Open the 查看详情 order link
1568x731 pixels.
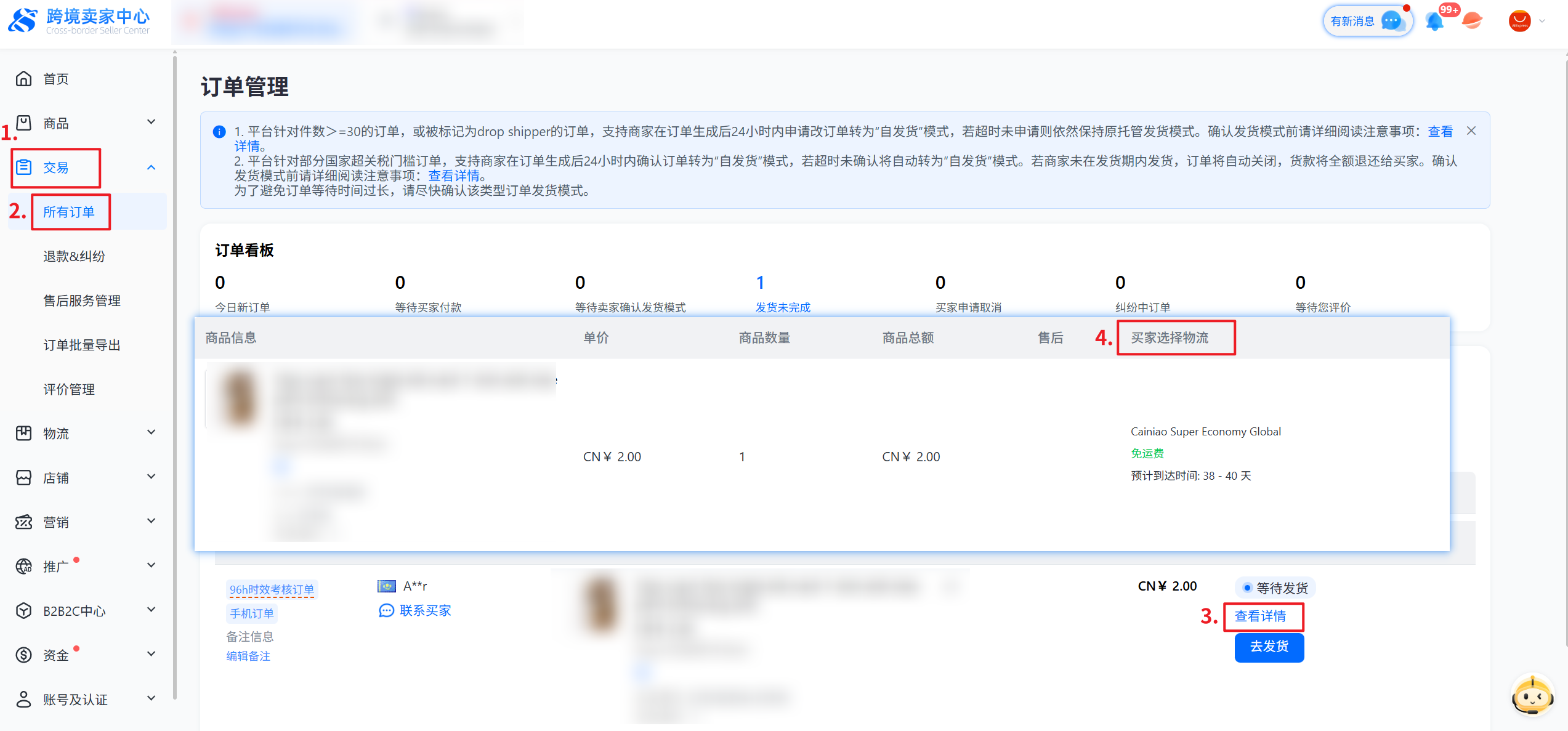coord(1260,616)
